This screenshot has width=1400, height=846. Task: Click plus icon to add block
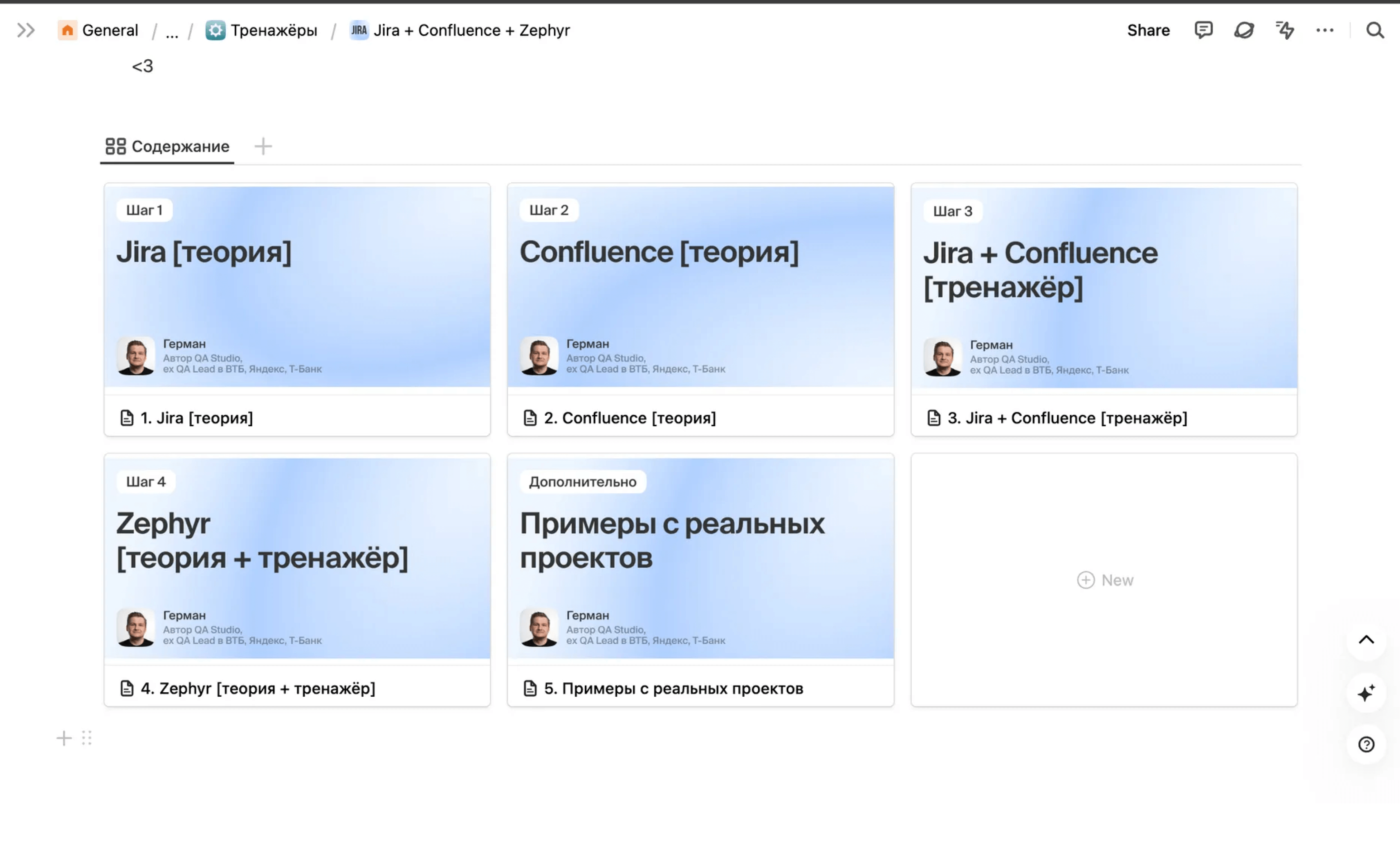click(64, 738)
